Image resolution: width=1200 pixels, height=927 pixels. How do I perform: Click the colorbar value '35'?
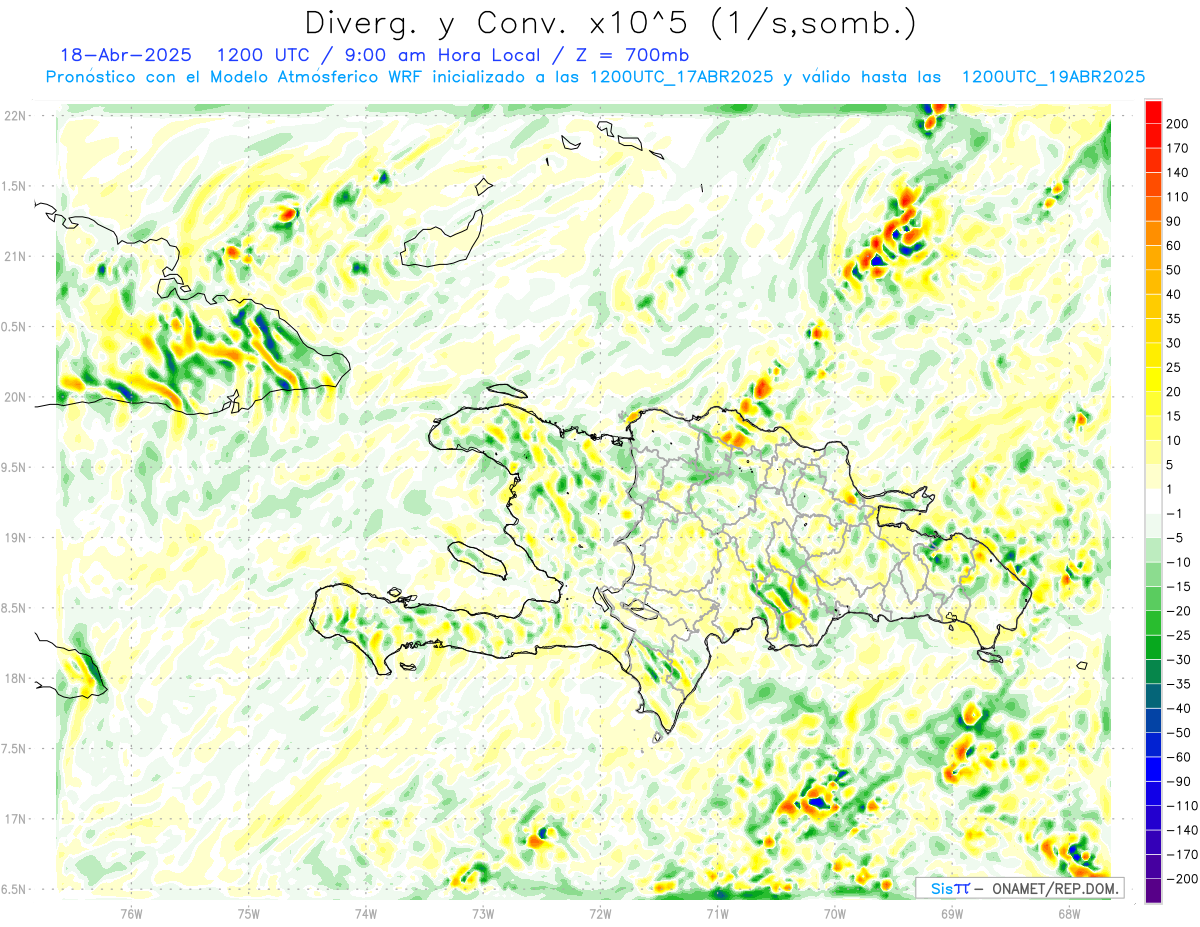[1174, 319]
